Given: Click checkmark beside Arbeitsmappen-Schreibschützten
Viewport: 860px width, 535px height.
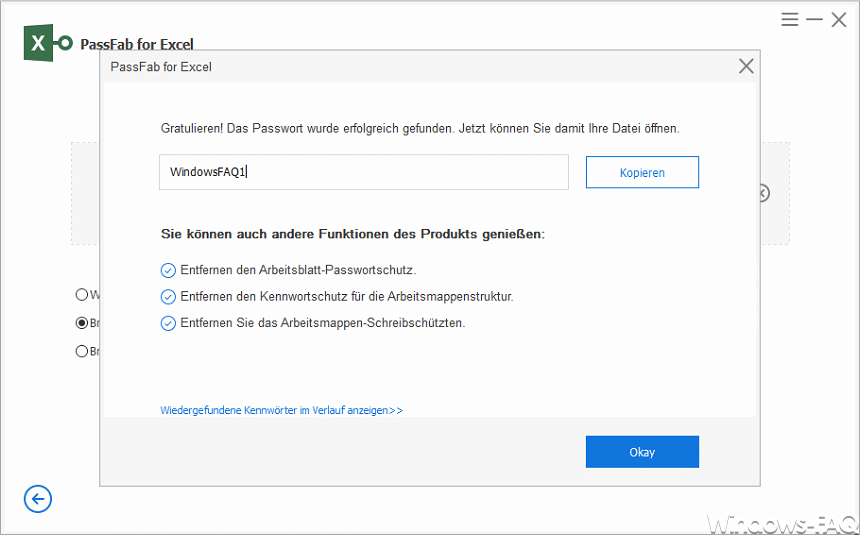Looking at the screenshot, I should tap(168, 323).
